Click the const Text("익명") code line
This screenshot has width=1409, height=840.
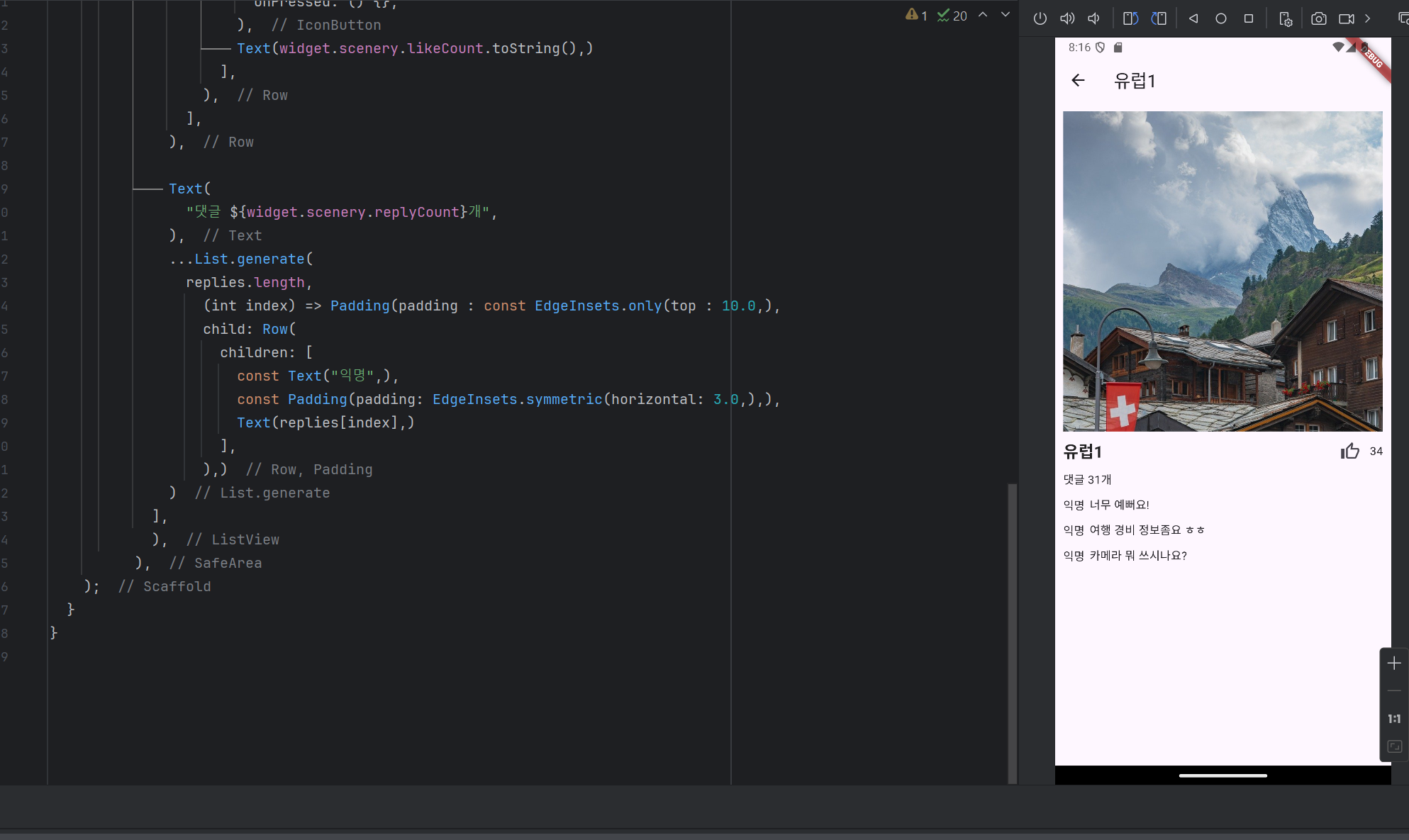pos(318,376)
